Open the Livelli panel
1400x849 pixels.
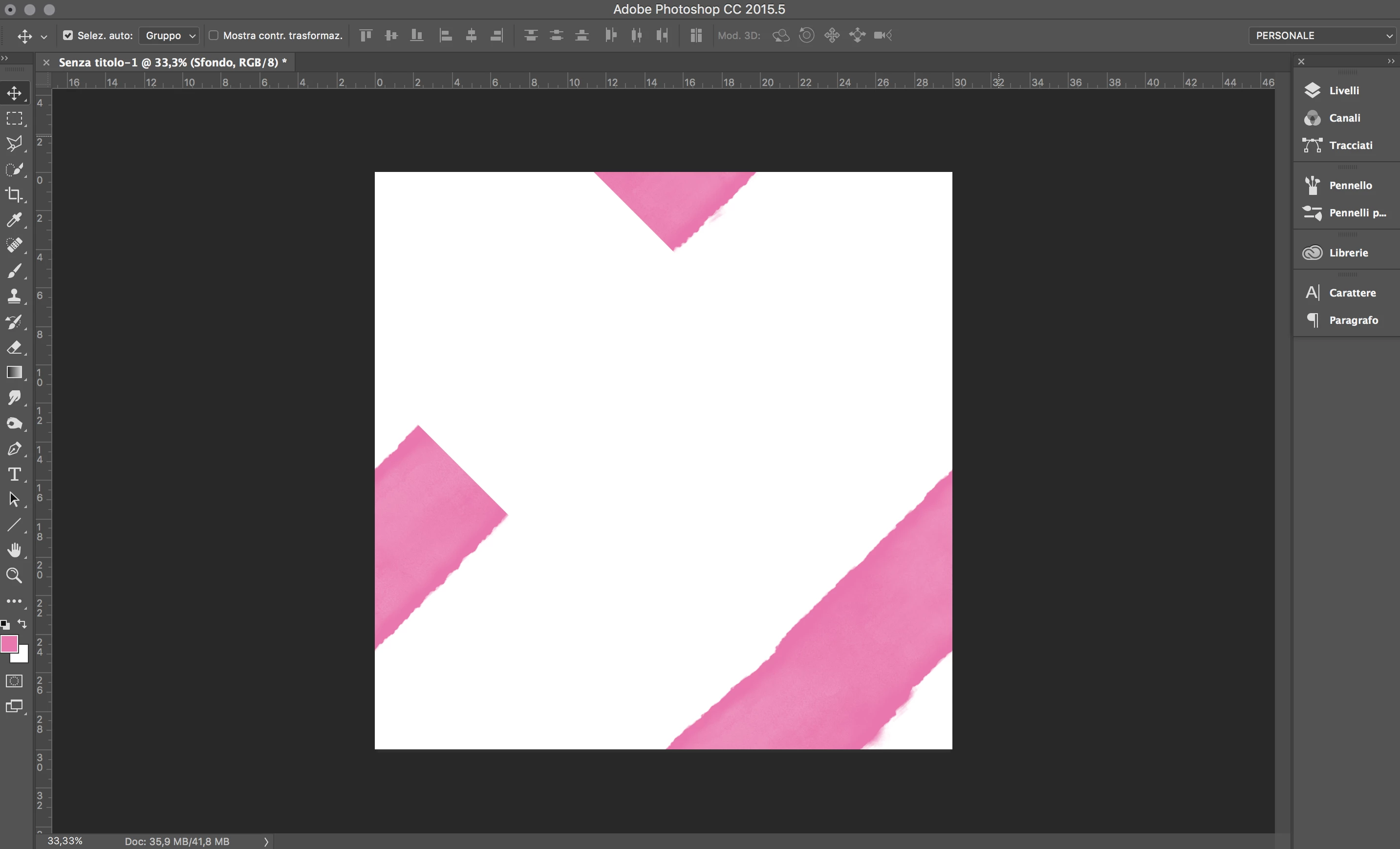tap(1344, 90)
